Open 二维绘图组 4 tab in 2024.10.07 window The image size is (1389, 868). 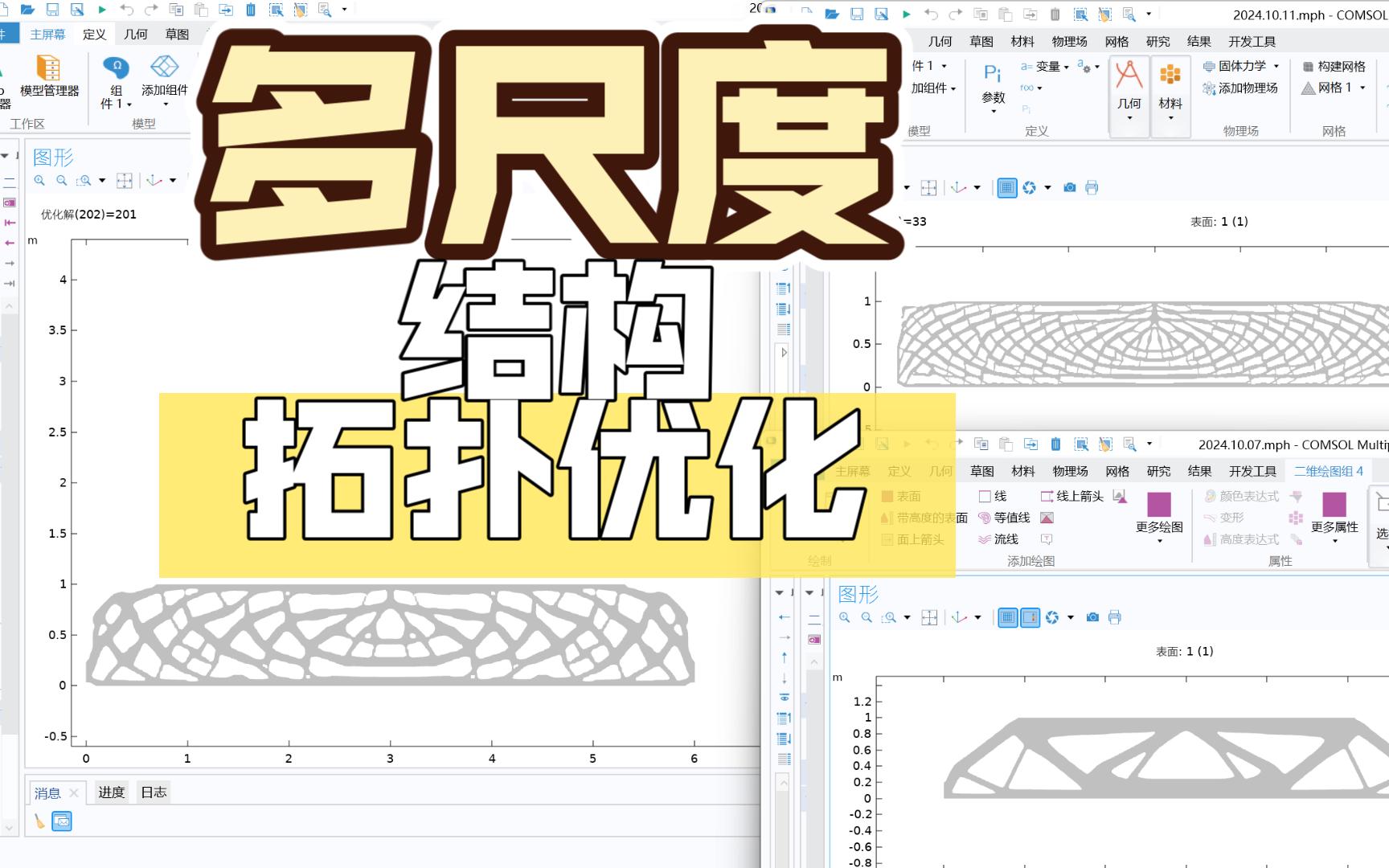point(1329,471)
